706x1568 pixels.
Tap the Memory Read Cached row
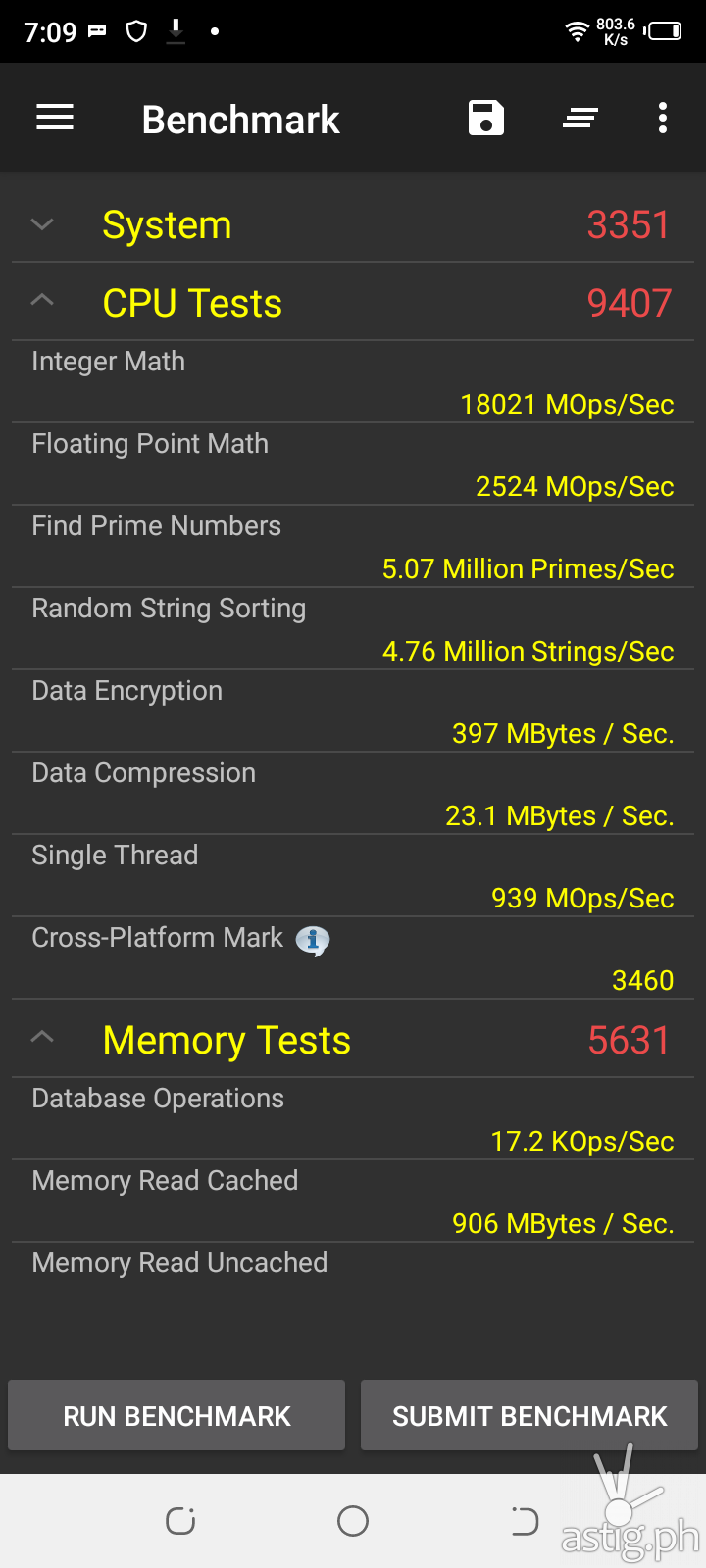tap(353, 1201)
